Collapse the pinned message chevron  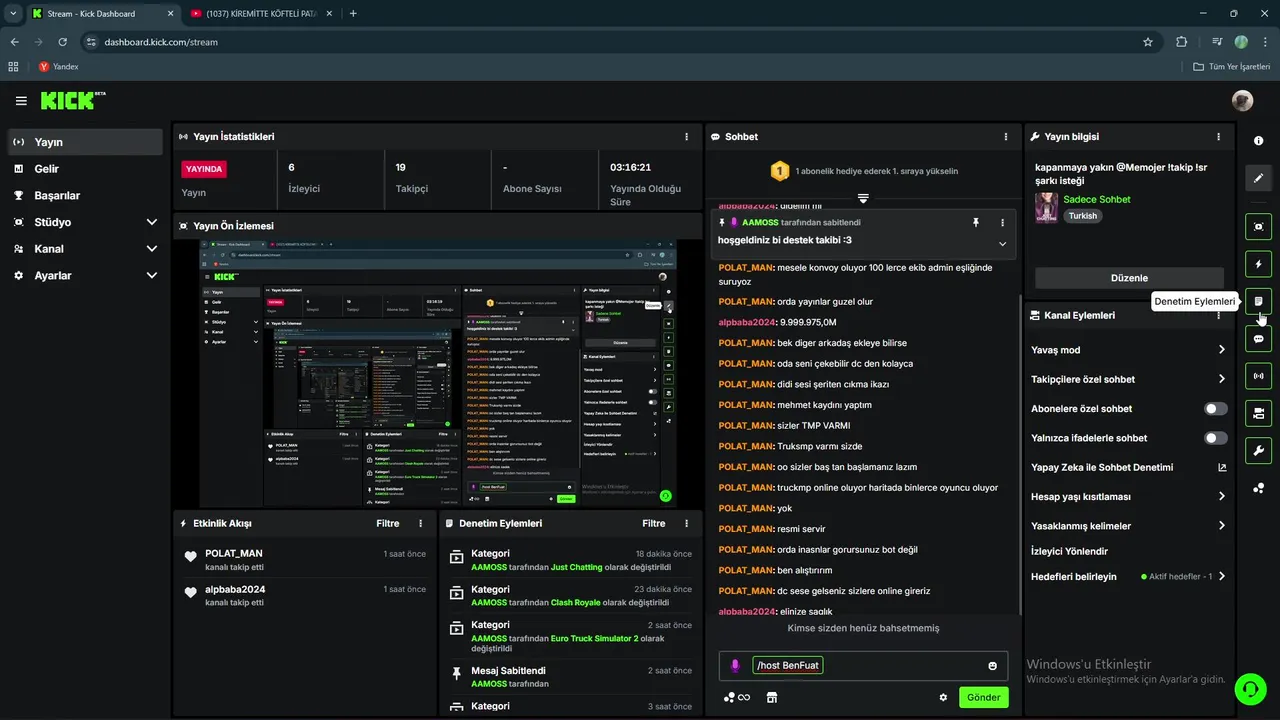(x=1003, y=244)
